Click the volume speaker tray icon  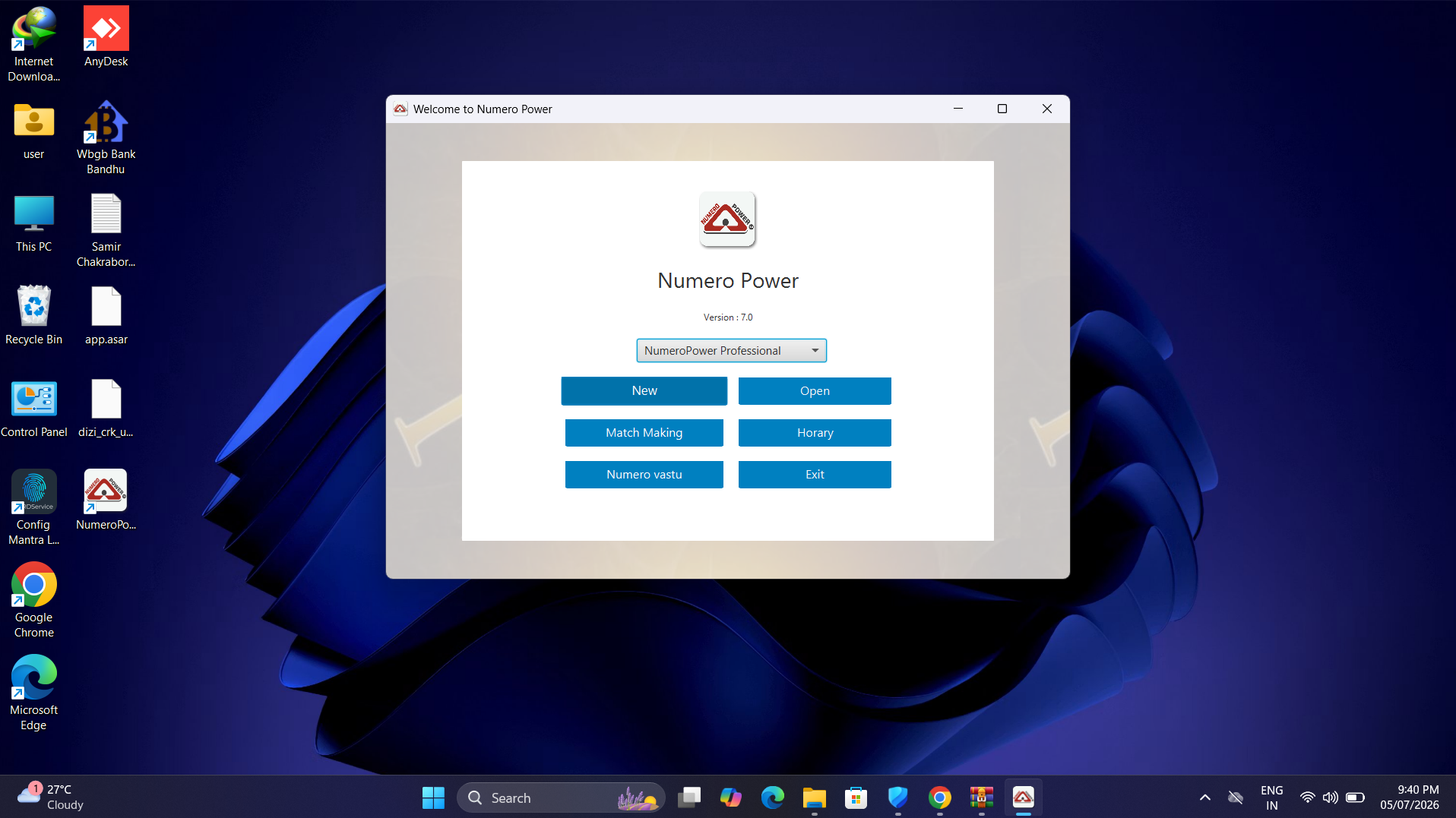tap(1330, 797)
